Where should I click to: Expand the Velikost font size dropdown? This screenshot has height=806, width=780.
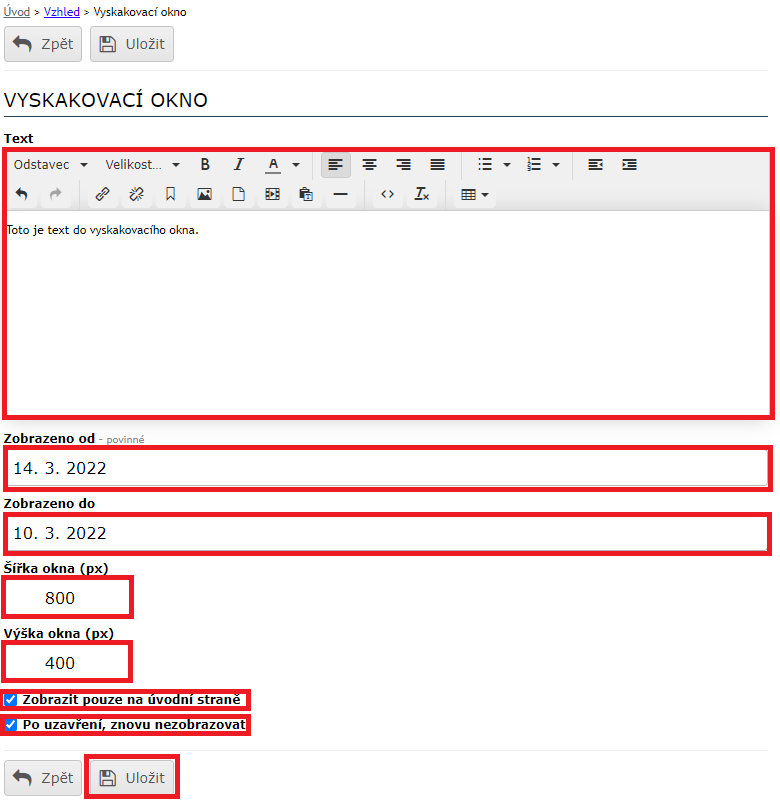point(142,165)
